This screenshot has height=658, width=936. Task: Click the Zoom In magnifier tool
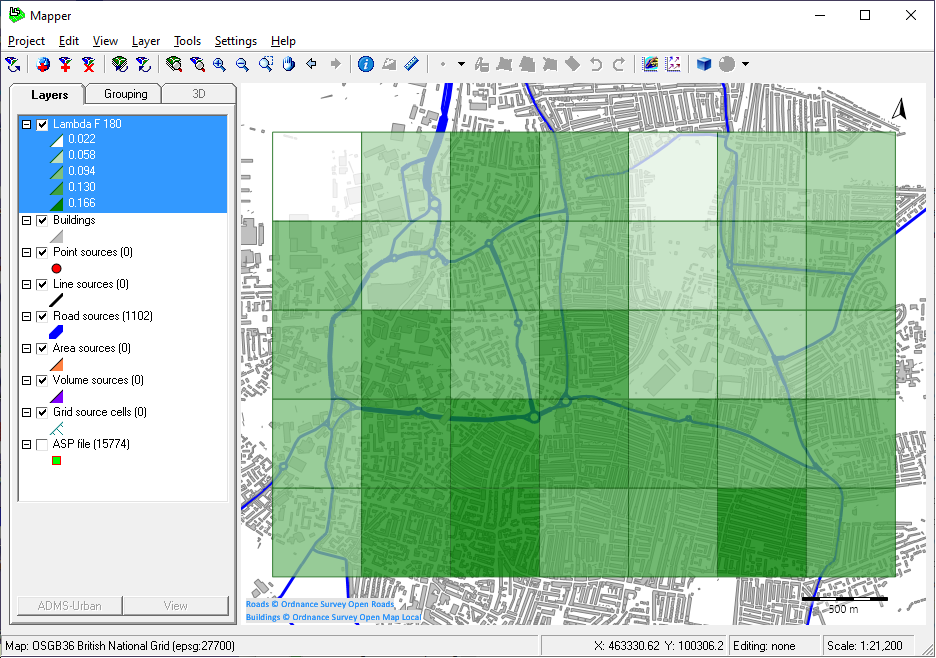coord(219,64)
